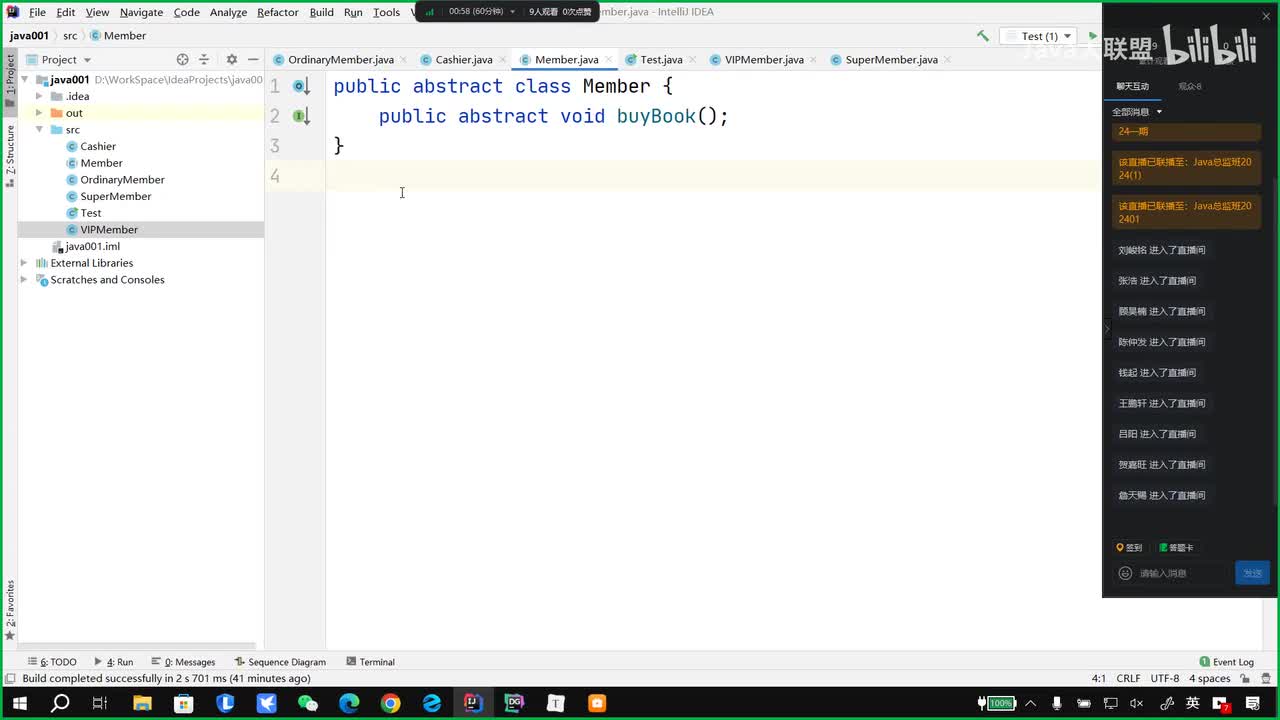The image size is (1280, 720).
Task: Switch to the Test.java tab
Action: [661, 60]
